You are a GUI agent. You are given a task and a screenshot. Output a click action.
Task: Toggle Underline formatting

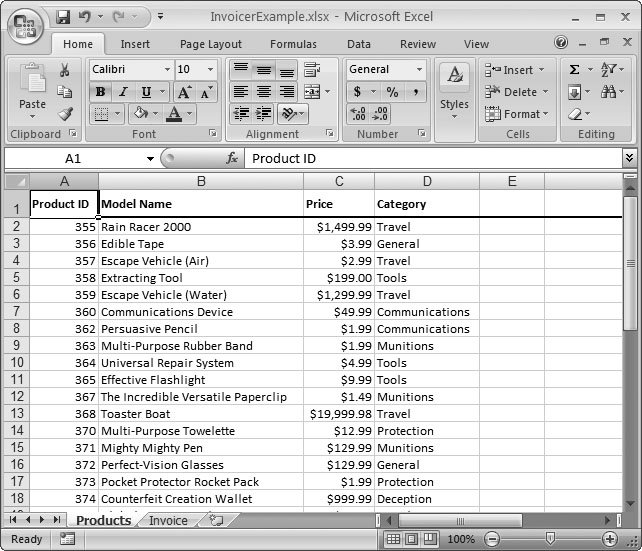tap(146, 92)
